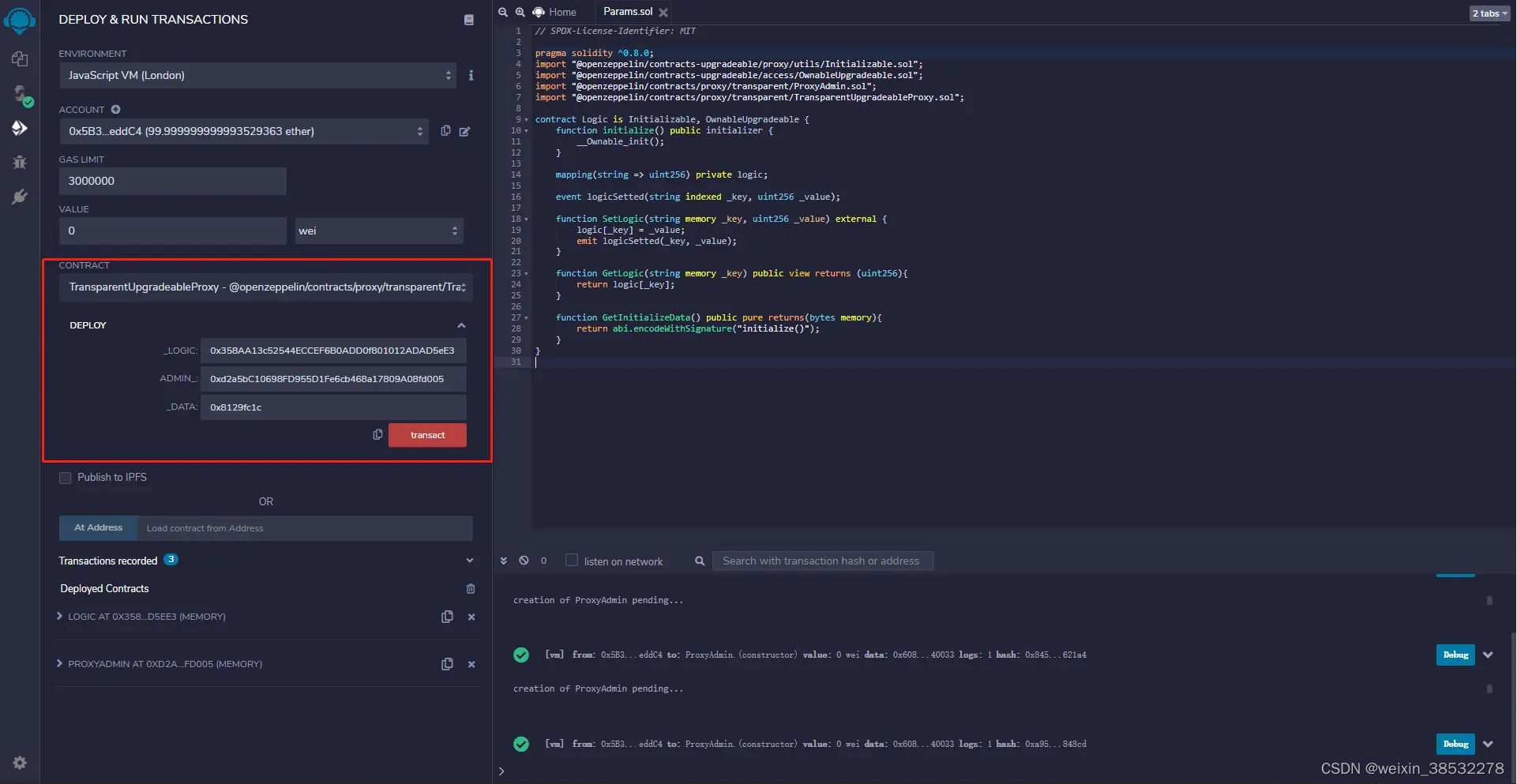1517x784 pixels.
Task: Click the At Address button
Action: 98,528
